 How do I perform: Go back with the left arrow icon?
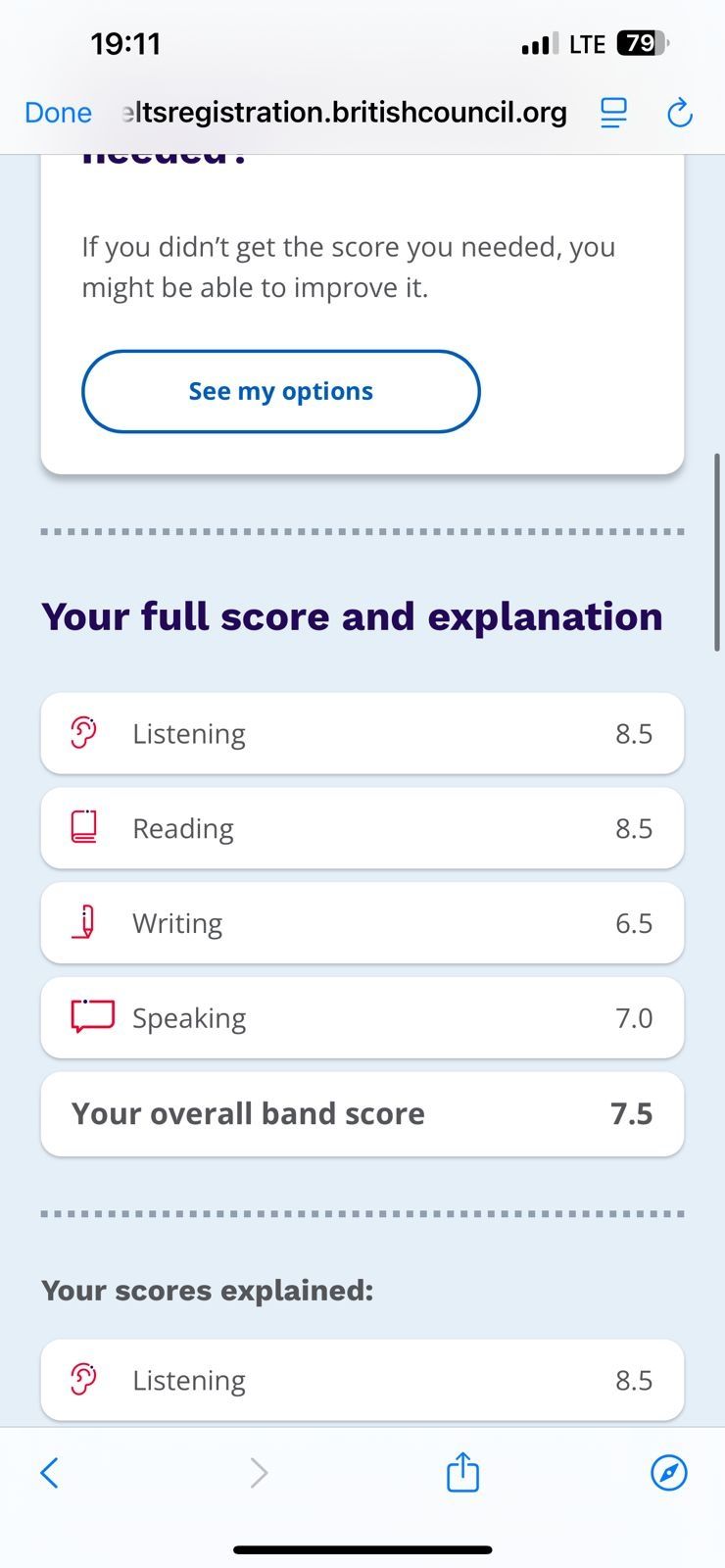pos(50,1472)
